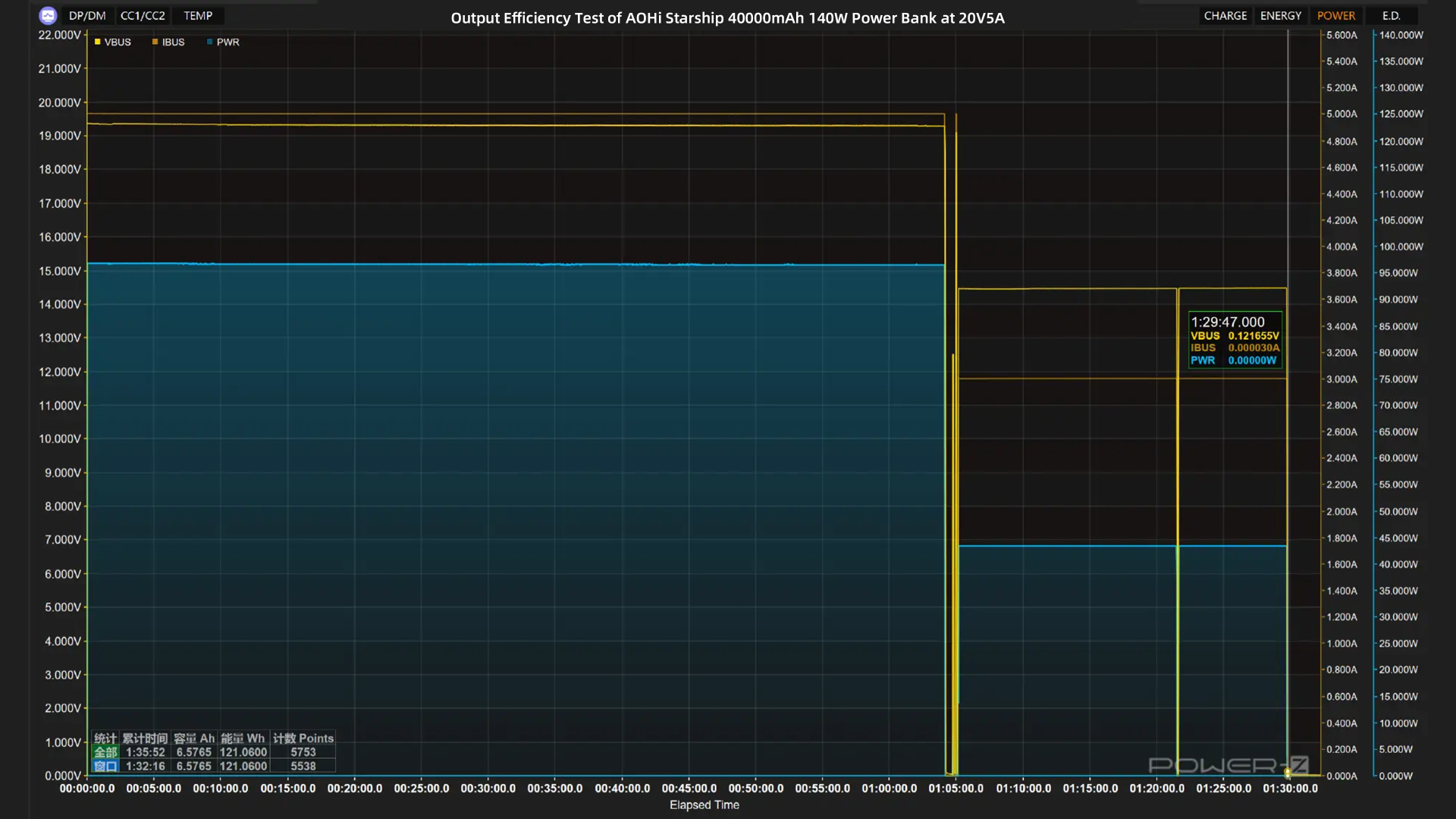The height and width of the screenshot is (819, 1456).
Task: Click the 140.000W power axis label
Action: click(1401, 35)
